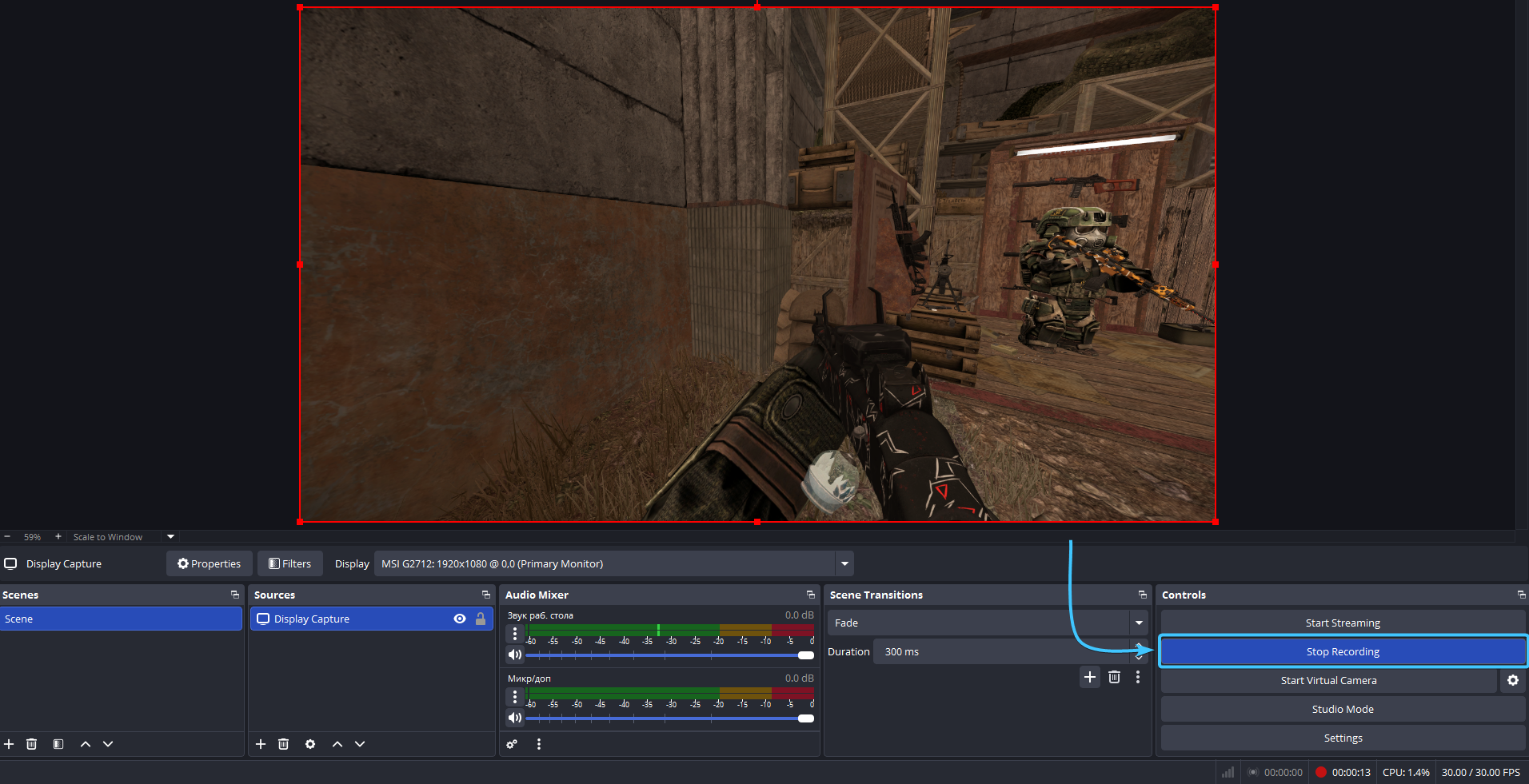Image resolution: width=1529 pixels, height=784 pixels.
Task: Add a new scene transition
Action: (1089, 678)
